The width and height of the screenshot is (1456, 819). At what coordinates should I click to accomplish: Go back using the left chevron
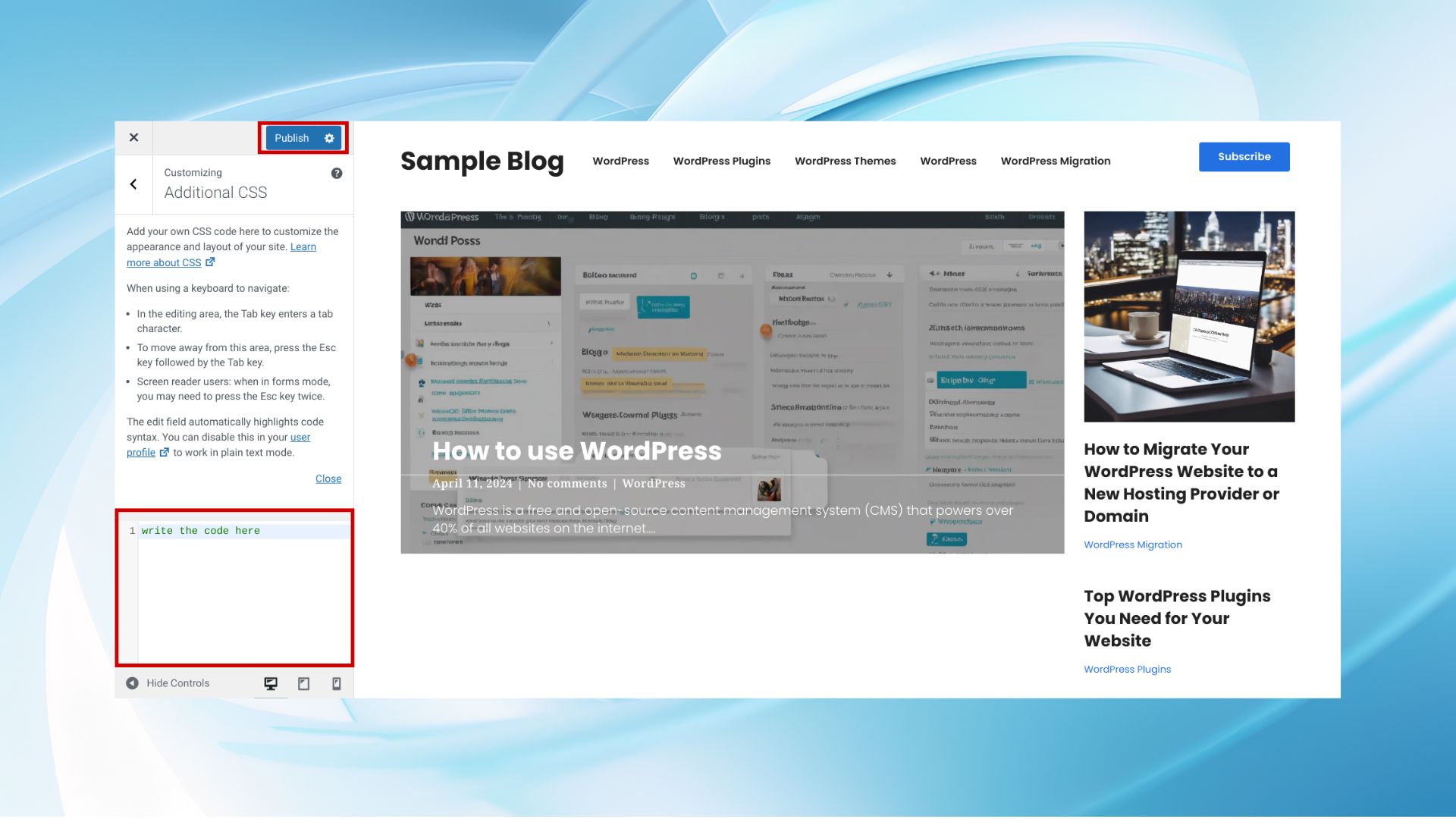(x=133, y=184)
